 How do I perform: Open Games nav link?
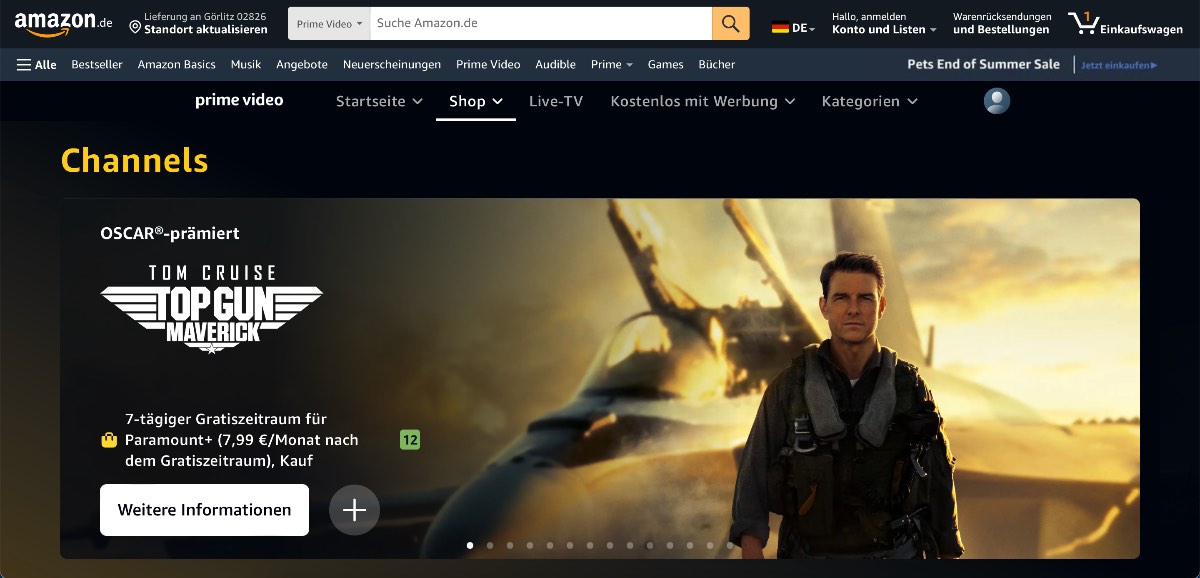[665, 64]
